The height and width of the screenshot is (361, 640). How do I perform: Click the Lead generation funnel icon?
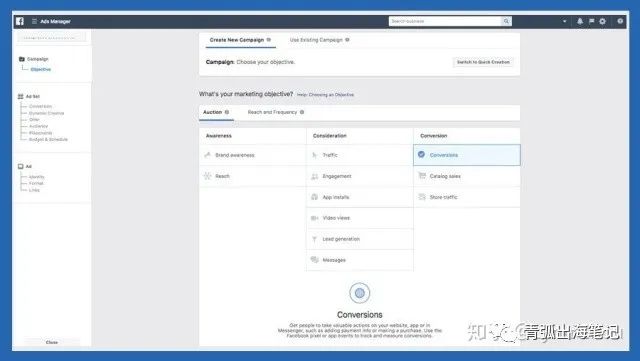click(x=314, y=239)
